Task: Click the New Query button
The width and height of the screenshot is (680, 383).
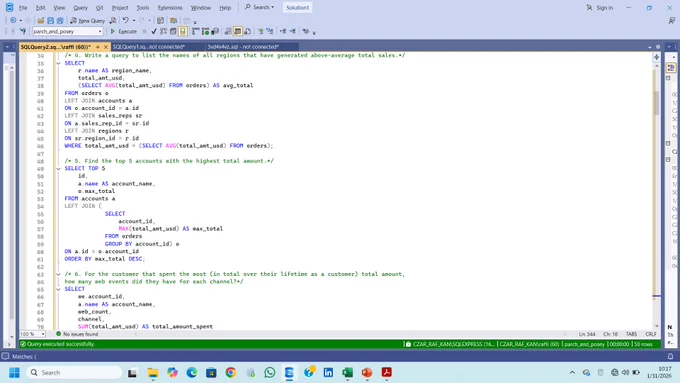Action: 88,20
